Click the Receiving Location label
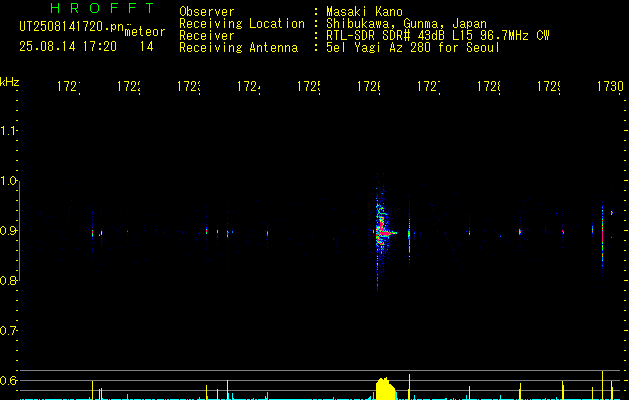The width and height of the screenshot is (629, 400). coord(242,24)
